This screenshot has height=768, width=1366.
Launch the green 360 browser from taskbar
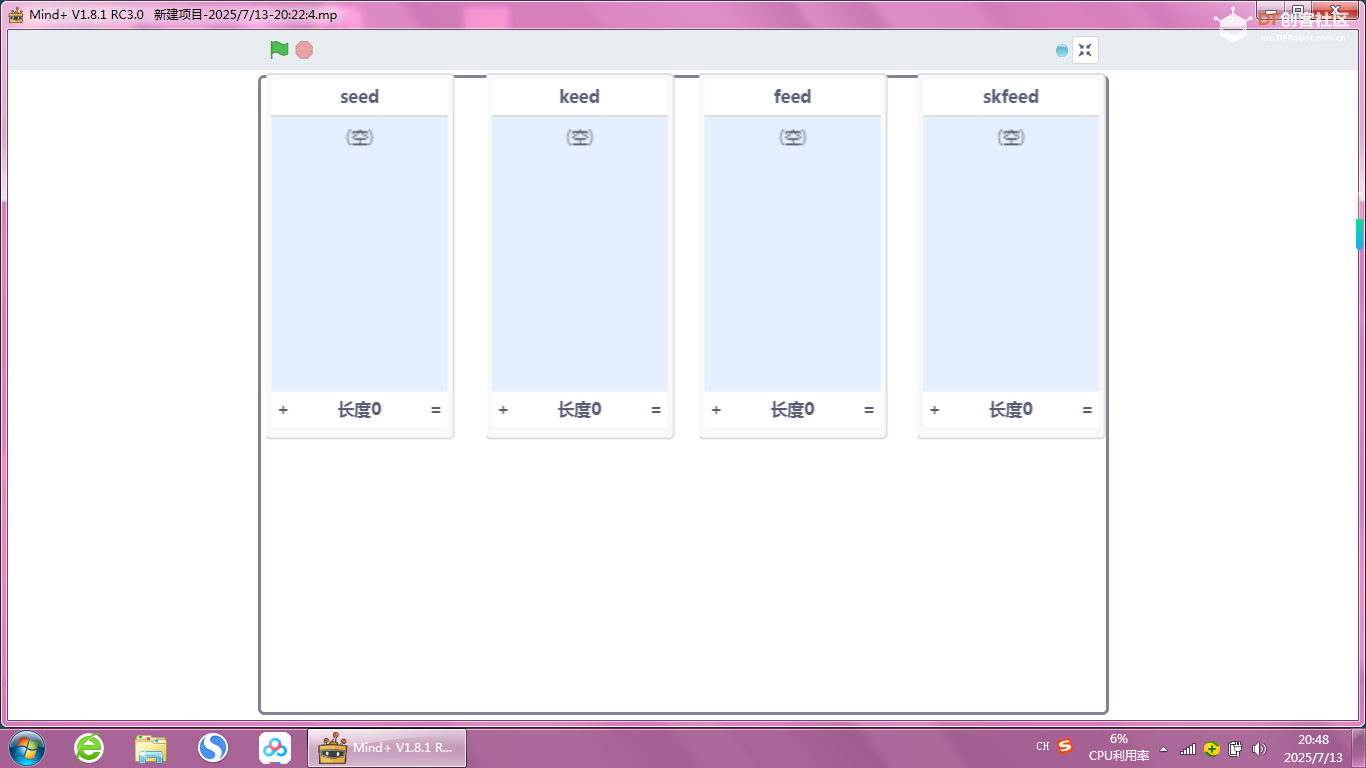[89, 747]
